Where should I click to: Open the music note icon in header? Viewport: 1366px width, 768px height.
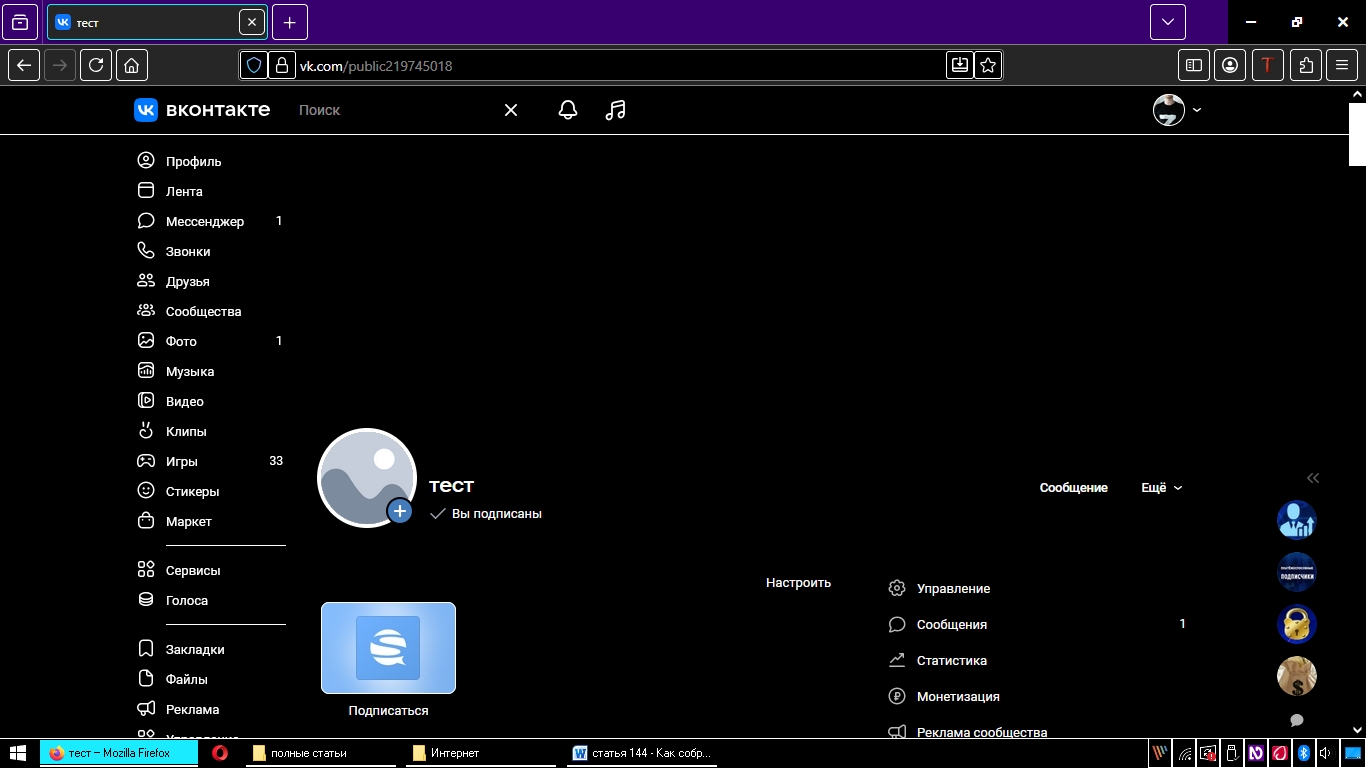point(616,110)
